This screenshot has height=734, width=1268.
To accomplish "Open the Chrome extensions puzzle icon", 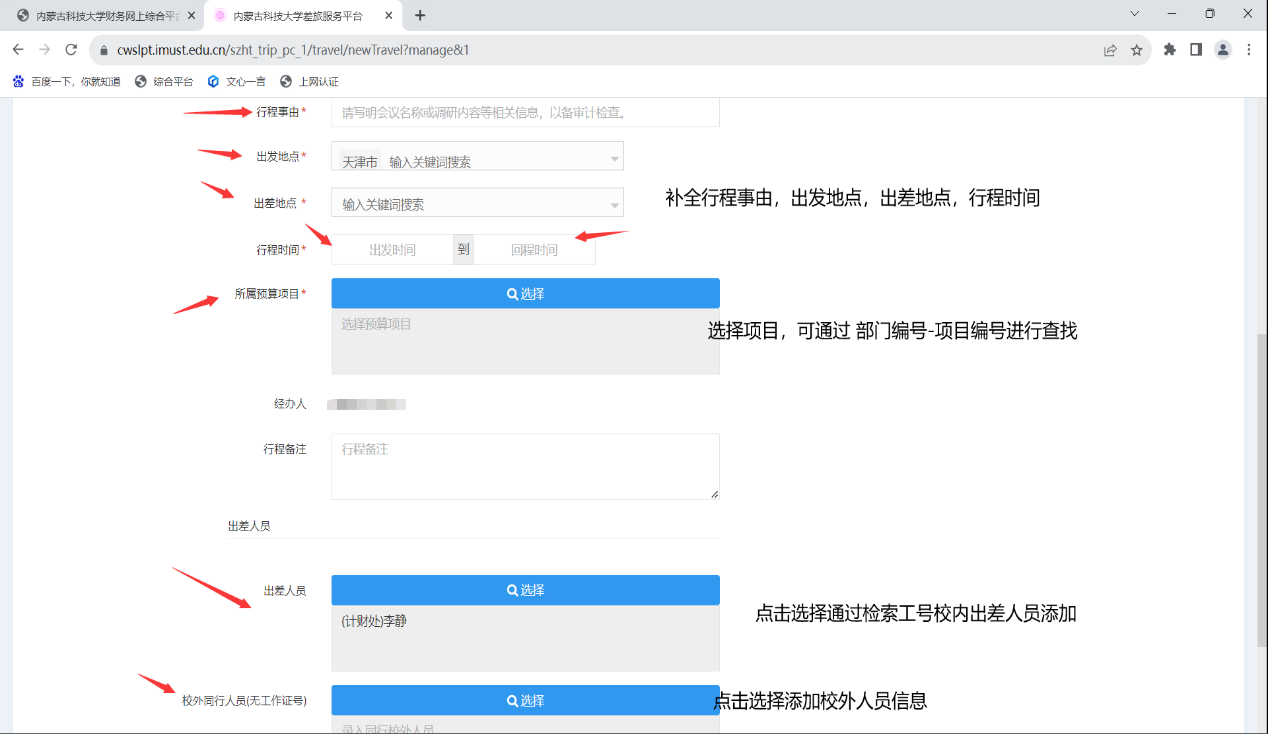I will click(x=1169, y=50).
